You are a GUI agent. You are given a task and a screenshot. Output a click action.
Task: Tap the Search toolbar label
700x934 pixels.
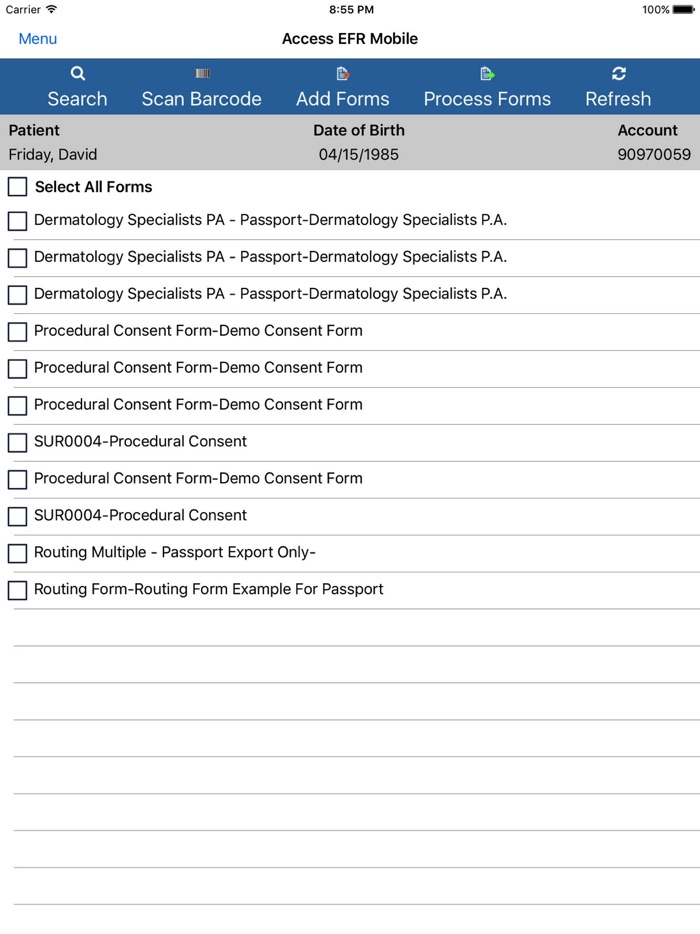point(77,99)
